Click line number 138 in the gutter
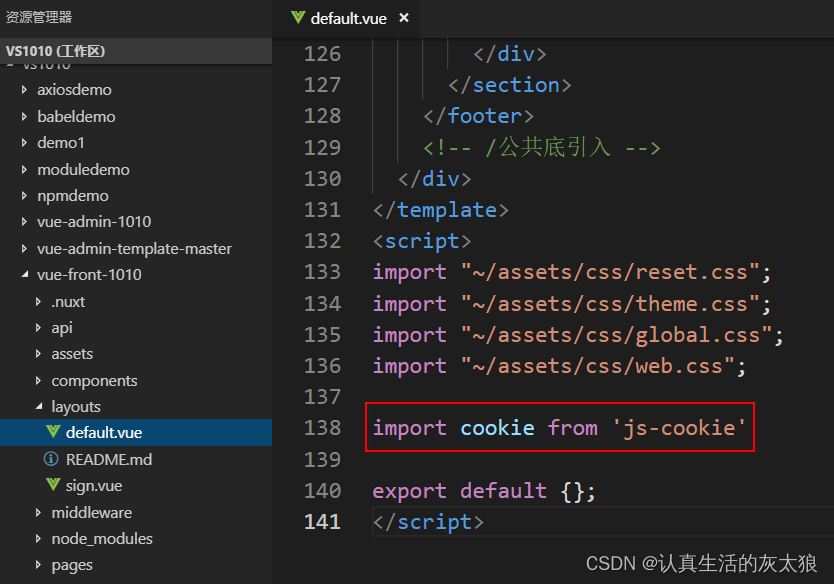The image size is (834, 584). pos(321,428)
